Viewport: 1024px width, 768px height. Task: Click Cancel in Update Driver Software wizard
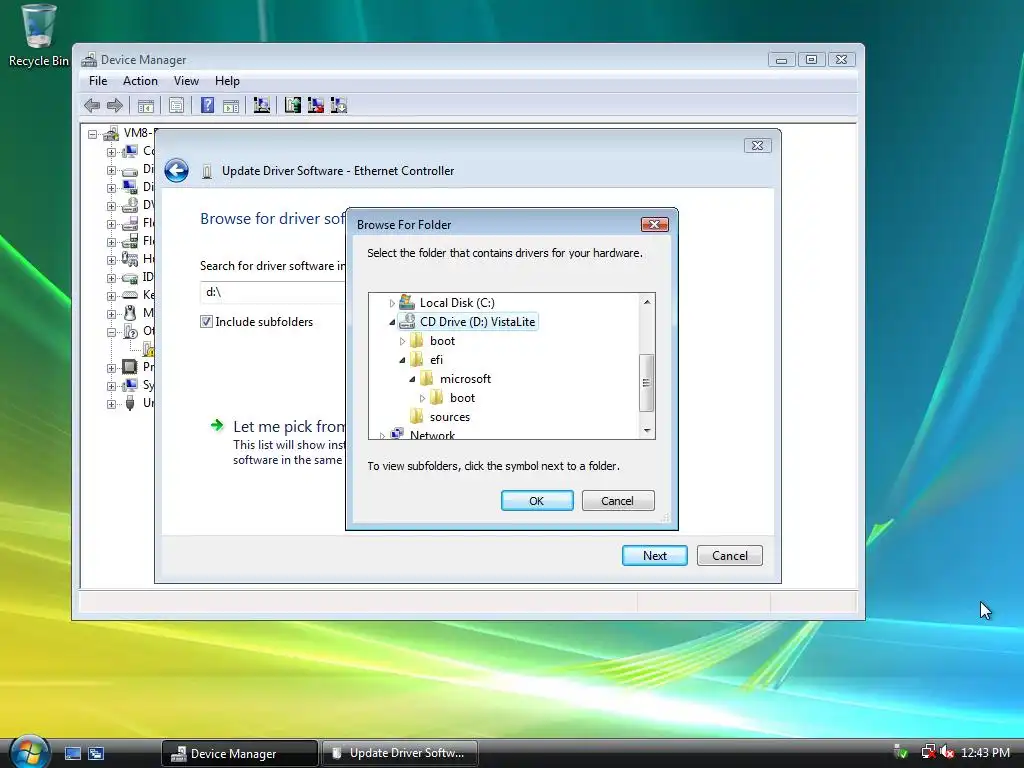pyautogui.click(x=729, y=556)
